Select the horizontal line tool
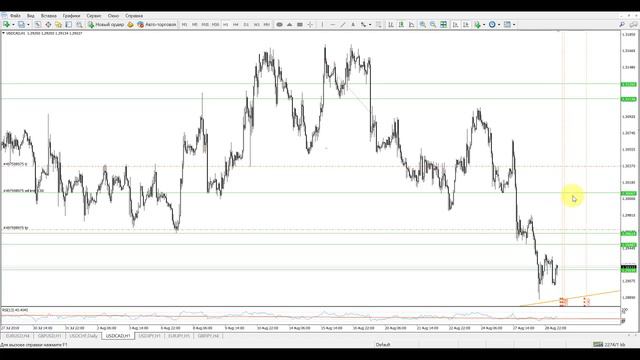 tap(333, 24)
